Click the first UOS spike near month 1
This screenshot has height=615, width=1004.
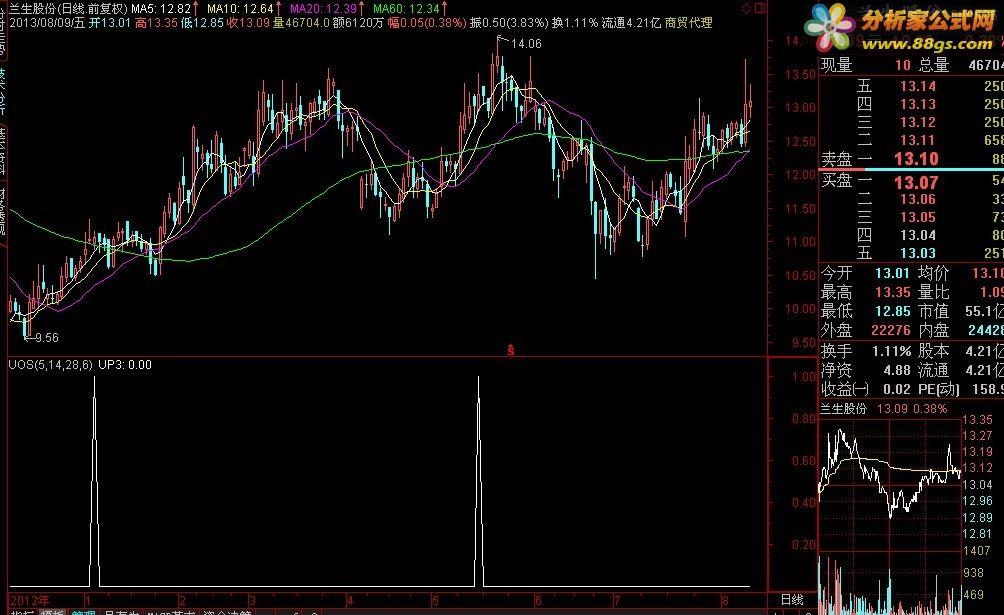point(95,480)
